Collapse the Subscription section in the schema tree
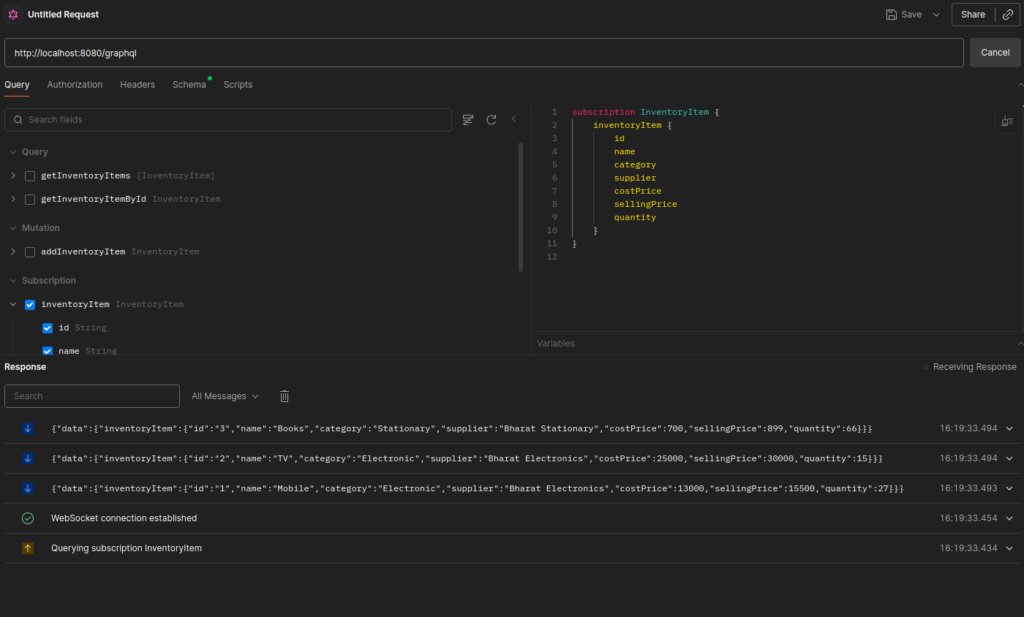The height and width of the screenshot is (617, 1024). pyautogui.click(x=14, y=280)
